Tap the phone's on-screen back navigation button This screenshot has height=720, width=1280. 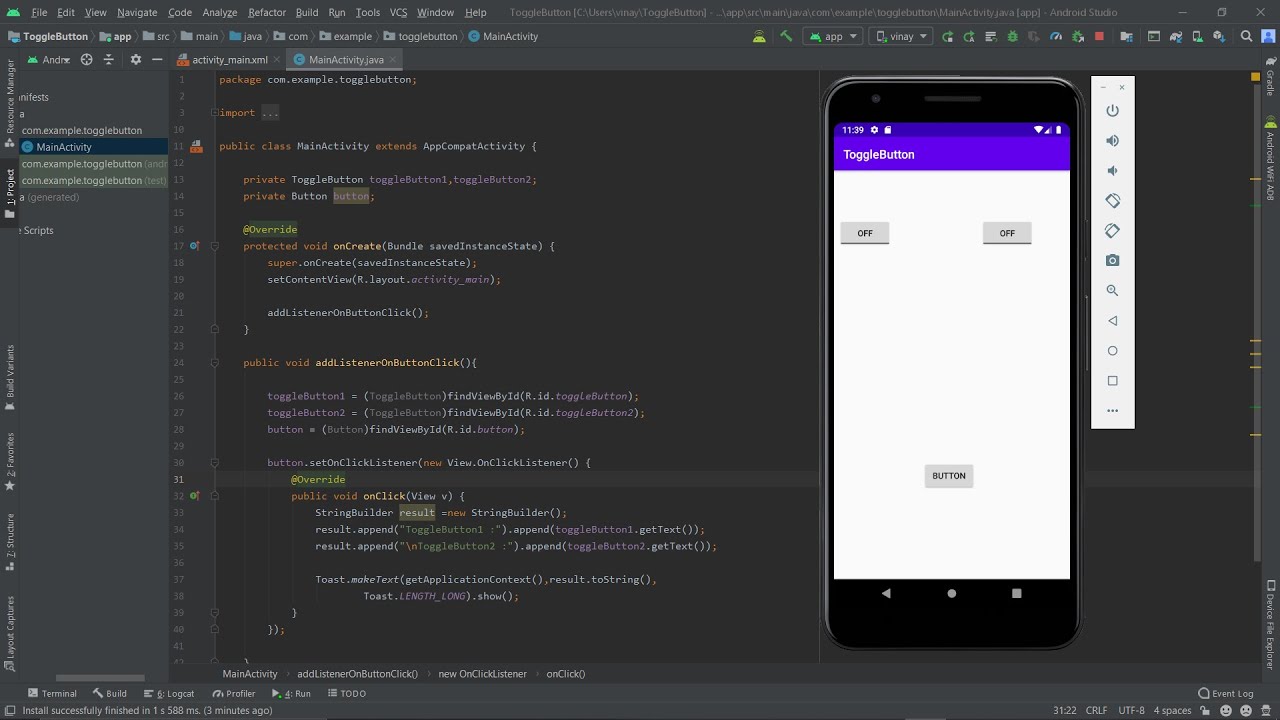pyautogui.click(x=886, y=593)
